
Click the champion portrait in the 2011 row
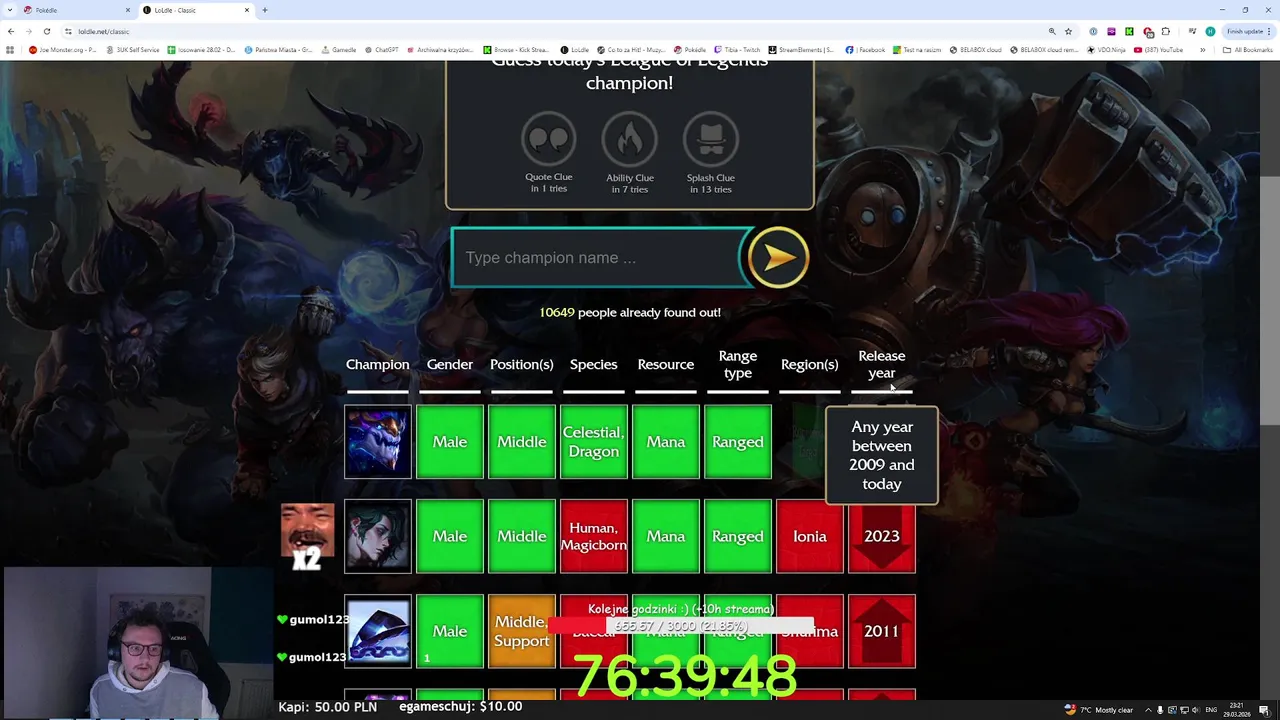click(378, 631)
